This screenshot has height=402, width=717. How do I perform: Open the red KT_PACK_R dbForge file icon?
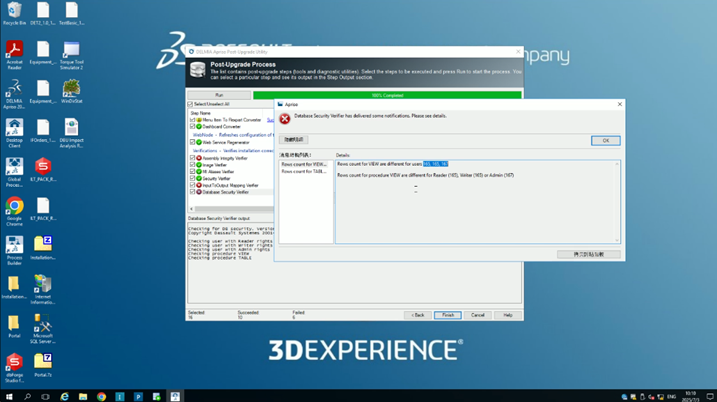[43, 169]
